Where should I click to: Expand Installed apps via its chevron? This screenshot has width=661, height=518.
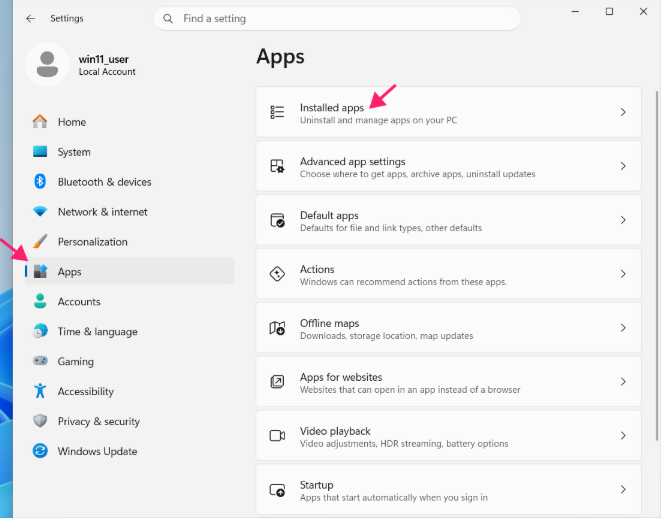pos(623,112)
